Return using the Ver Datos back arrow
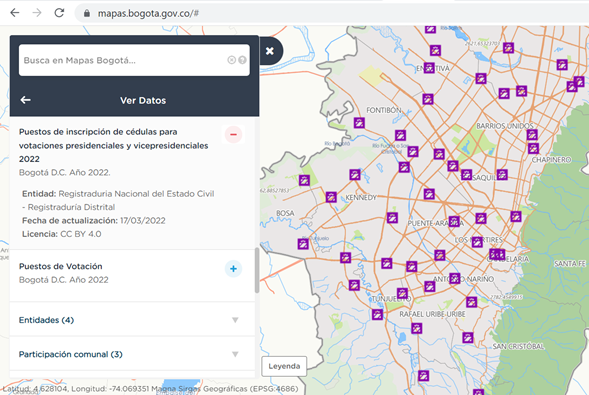Screen dimensions: 589x395 [26, 100]
